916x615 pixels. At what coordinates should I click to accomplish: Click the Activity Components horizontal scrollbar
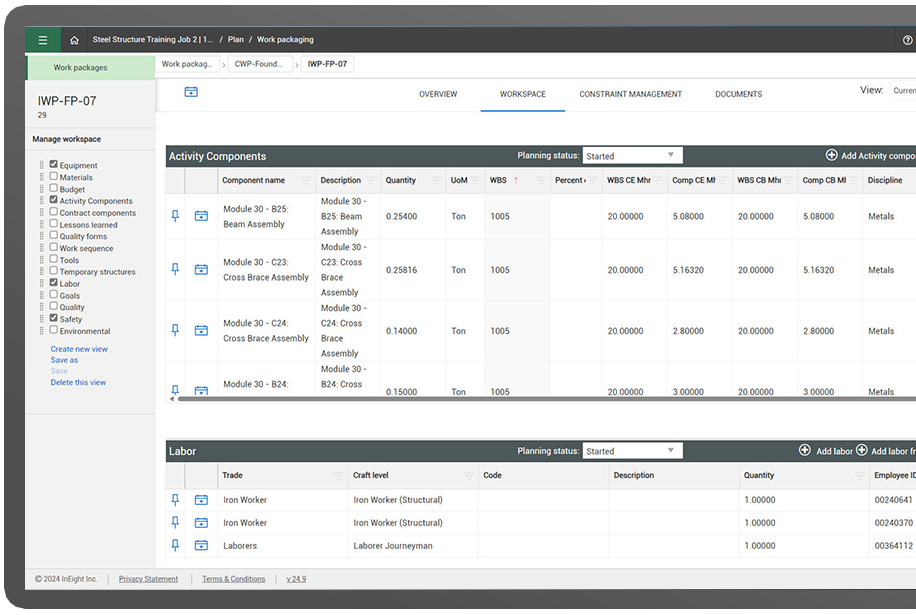pyautogui.click(x=500, y=399)
